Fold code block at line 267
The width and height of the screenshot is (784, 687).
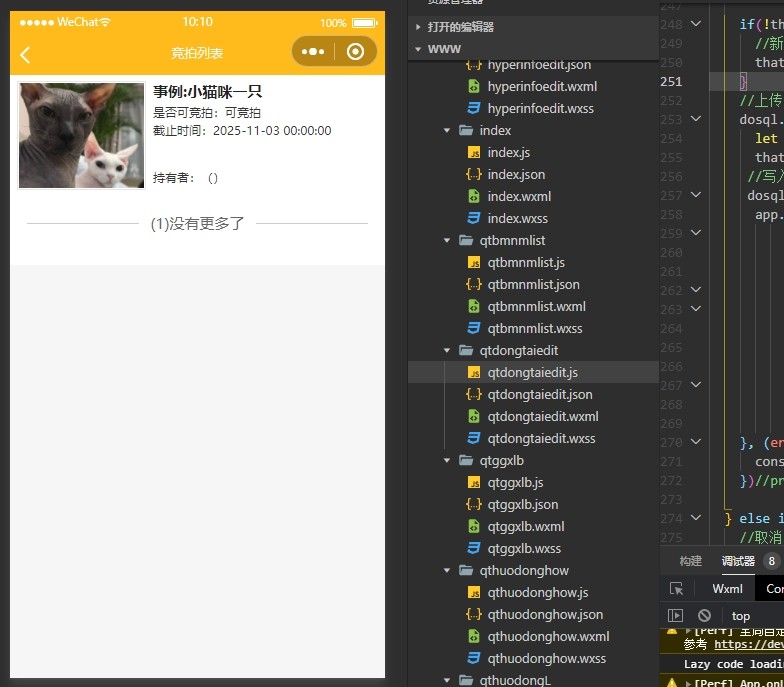pos(696,384)
